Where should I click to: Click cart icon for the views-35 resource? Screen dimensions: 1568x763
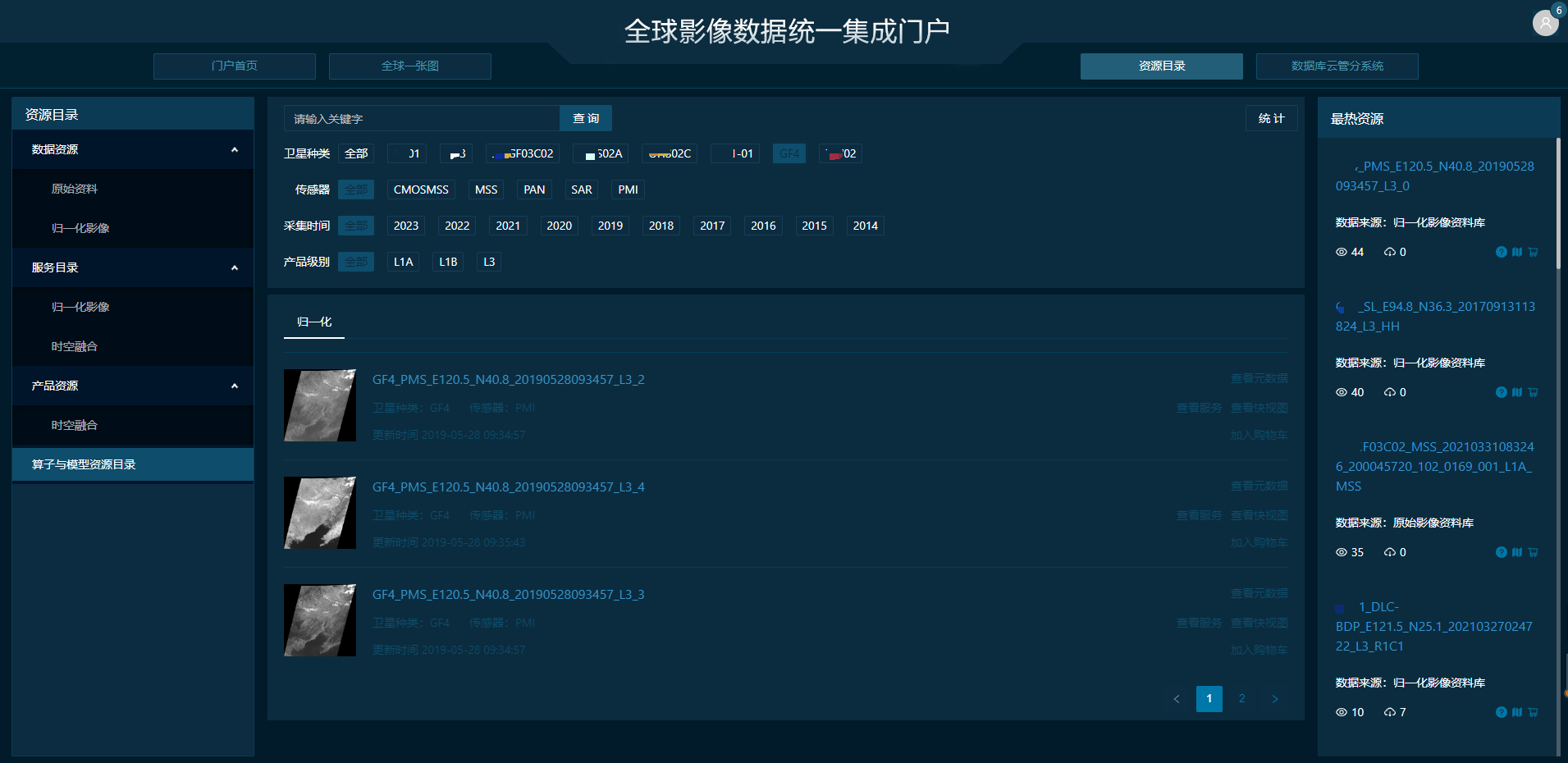point(1533,552)
